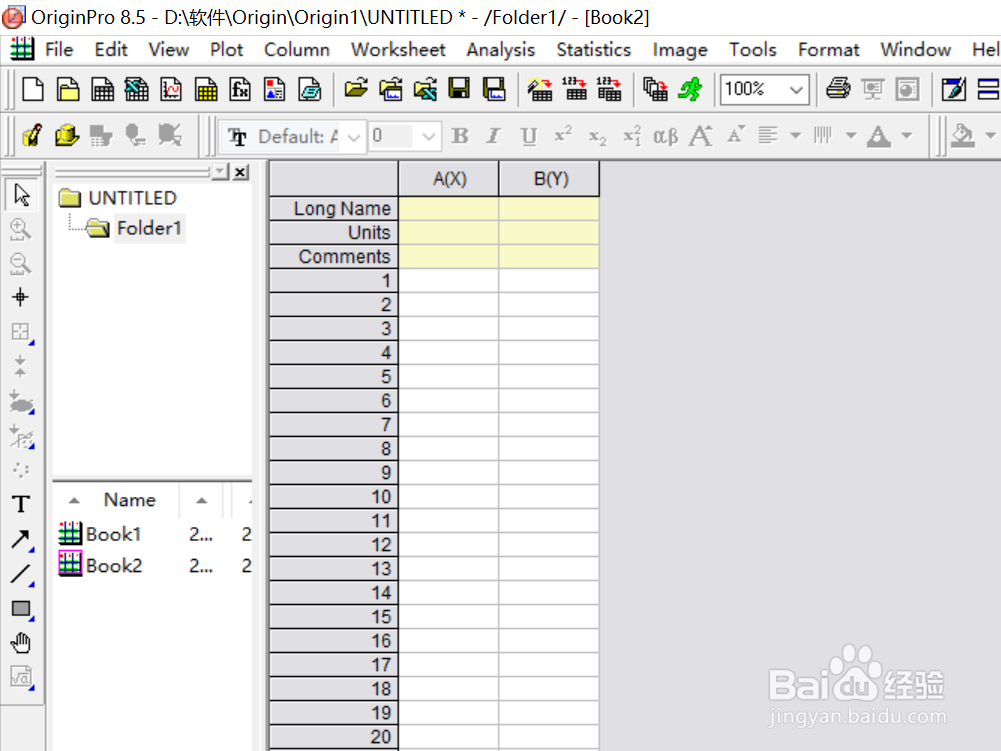The width and height of the screenshot is (1001, 751).
Task: Create a new workbook from the toolbar
Action: pos(102,89)
